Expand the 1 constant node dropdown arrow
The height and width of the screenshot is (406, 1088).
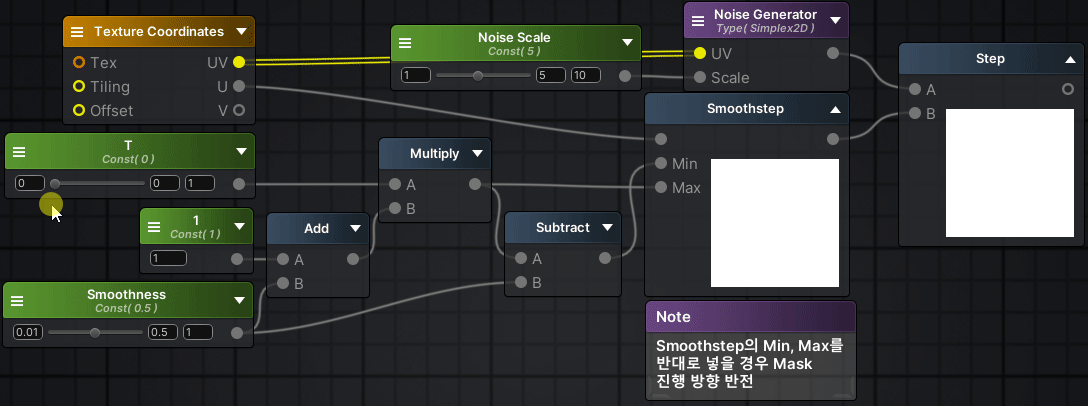[x=239, y=226]
